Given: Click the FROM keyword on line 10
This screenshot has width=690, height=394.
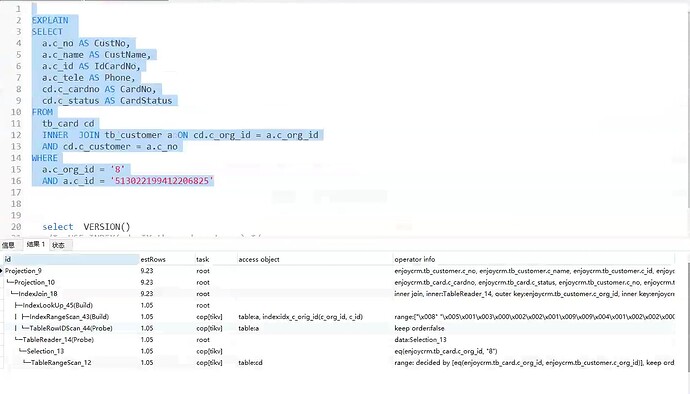Looking at the screenshot, I should 42,112.
